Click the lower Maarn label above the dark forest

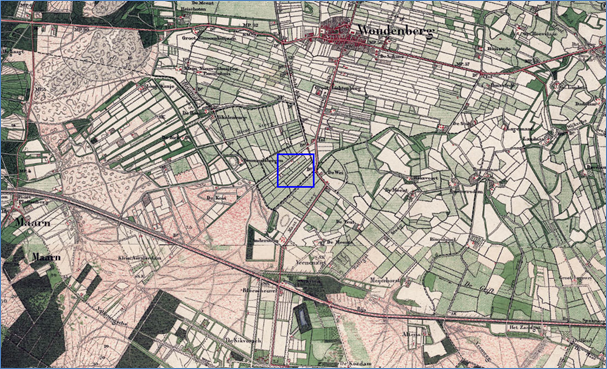point(46,256)
